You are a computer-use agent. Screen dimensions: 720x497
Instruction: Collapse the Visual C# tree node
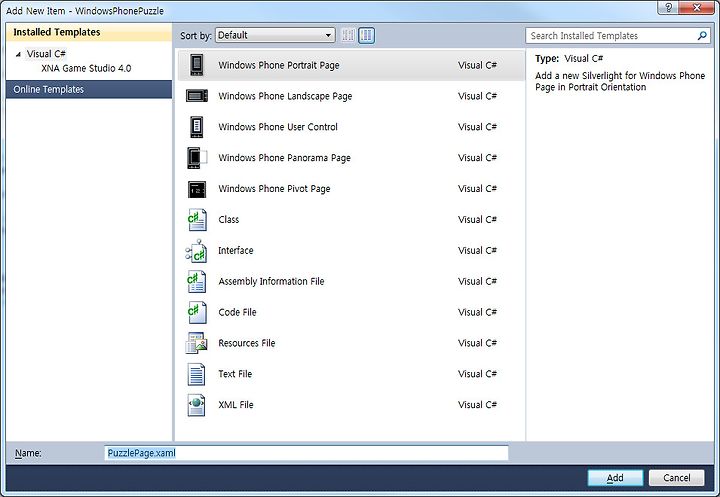pos(18,54)
